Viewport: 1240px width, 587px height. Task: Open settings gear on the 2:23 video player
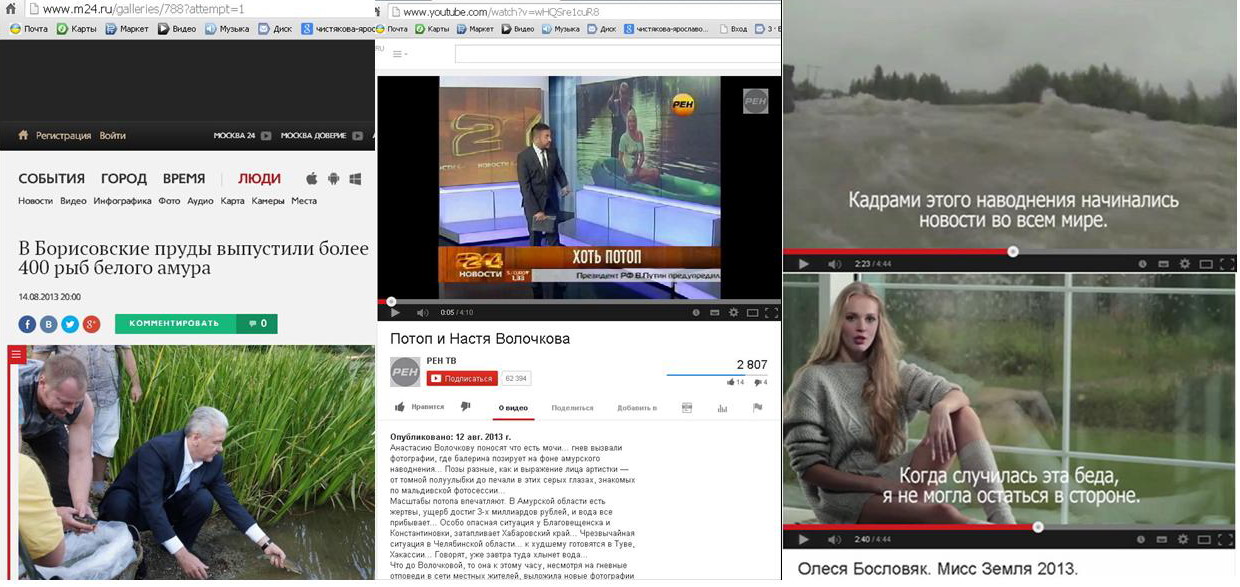(x=1185, y=264)
